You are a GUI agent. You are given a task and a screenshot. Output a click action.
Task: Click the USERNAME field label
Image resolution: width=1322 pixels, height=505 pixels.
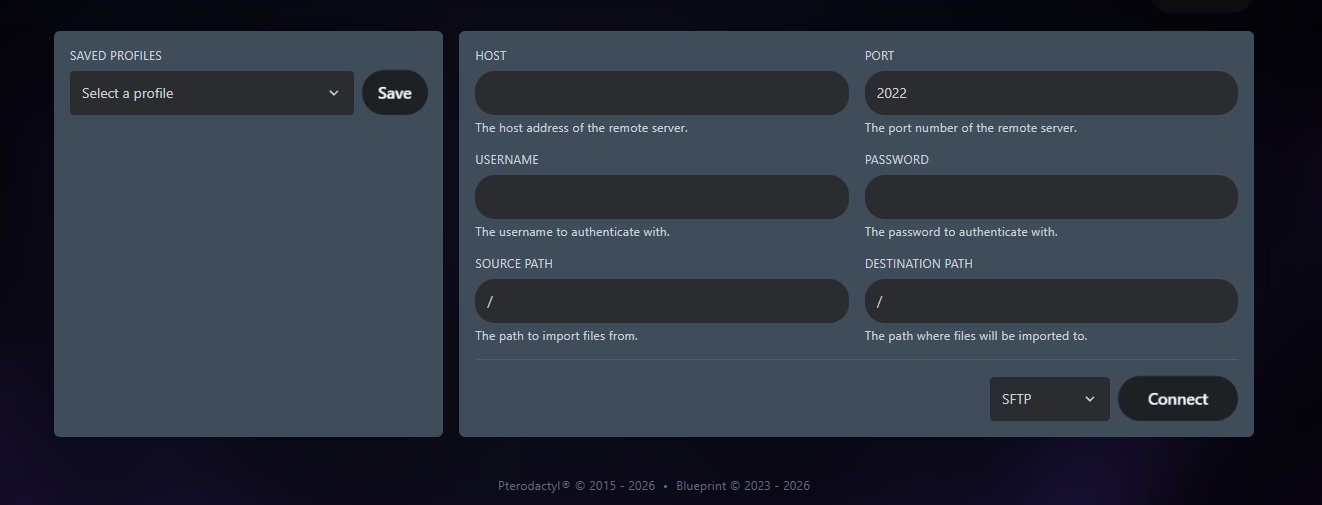tap(507, 160)
